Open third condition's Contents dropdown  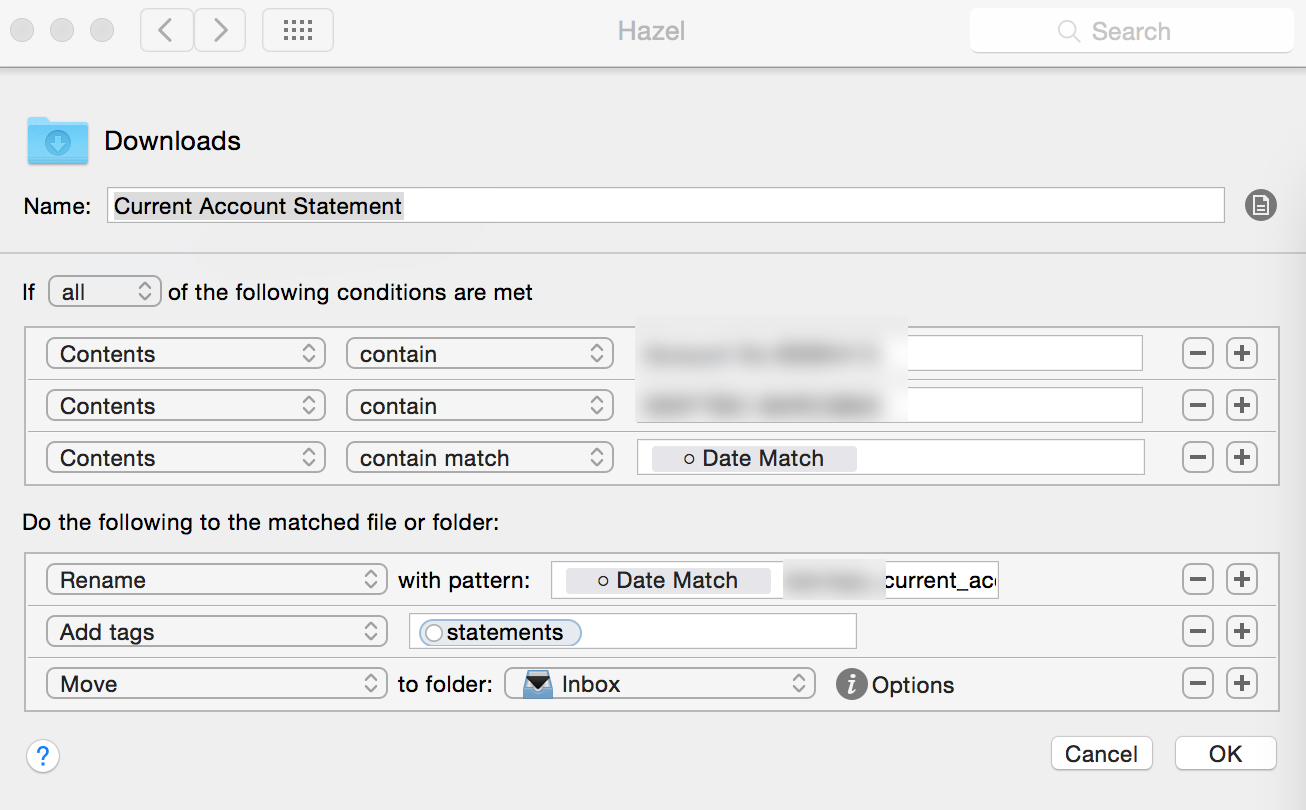(186, 458)
